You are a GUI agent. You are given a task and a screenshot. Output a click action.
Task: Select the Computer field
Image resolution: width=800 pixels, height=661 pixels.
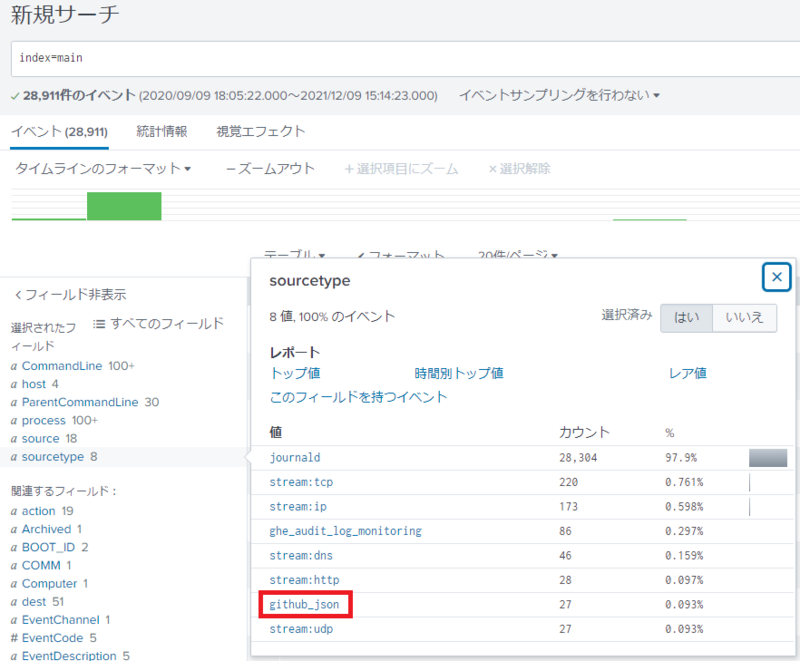(x=49, y=583)
